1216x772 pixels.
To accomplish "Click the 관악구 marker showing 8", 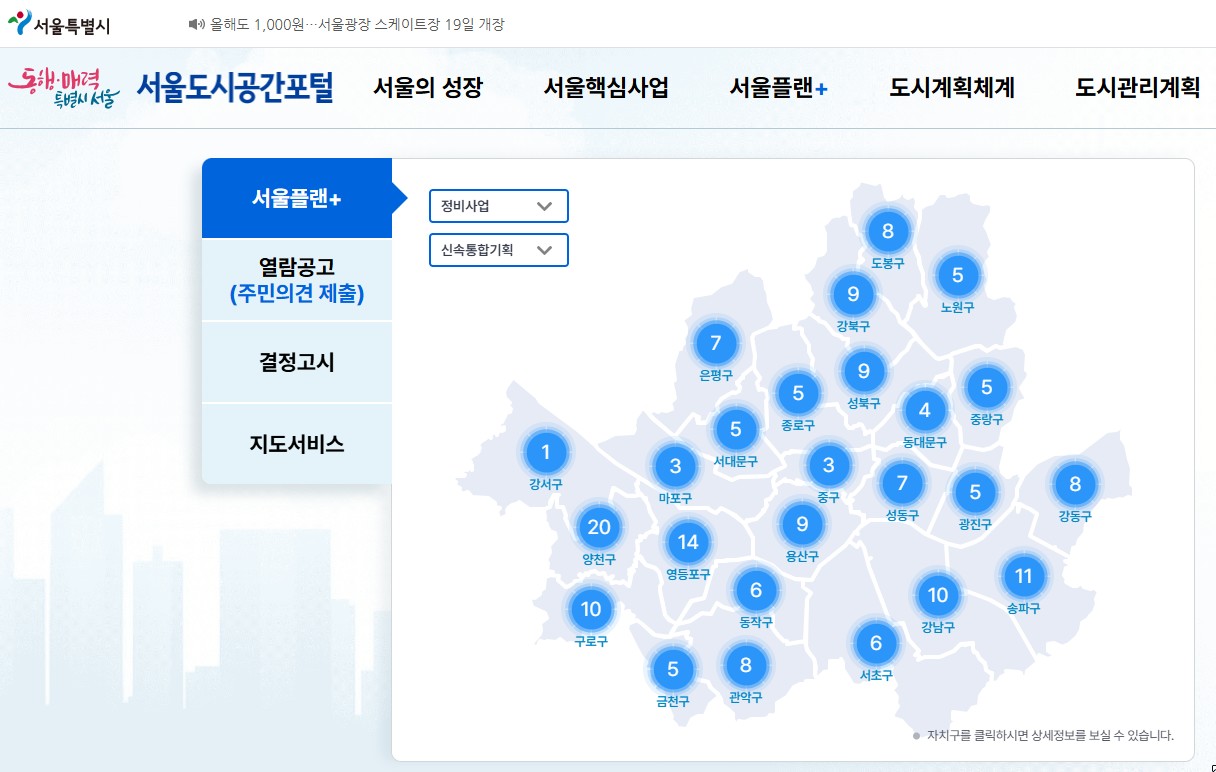I will coord(745,665).
